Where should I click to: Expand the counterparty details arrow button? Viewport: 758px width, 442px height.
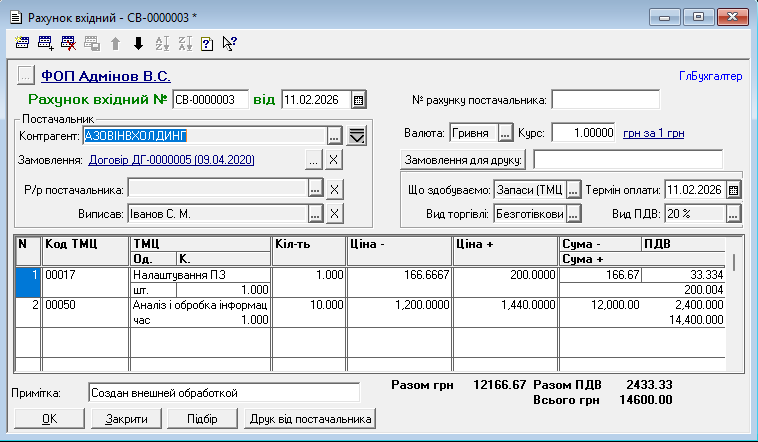click(356, 134)
